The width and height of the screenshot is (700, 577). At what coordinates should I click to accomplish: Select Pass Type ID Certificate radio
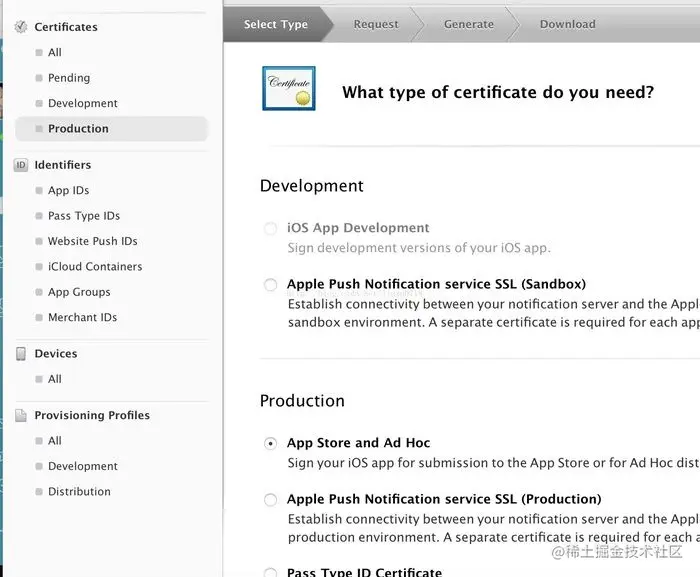click(x=270, y=573)
